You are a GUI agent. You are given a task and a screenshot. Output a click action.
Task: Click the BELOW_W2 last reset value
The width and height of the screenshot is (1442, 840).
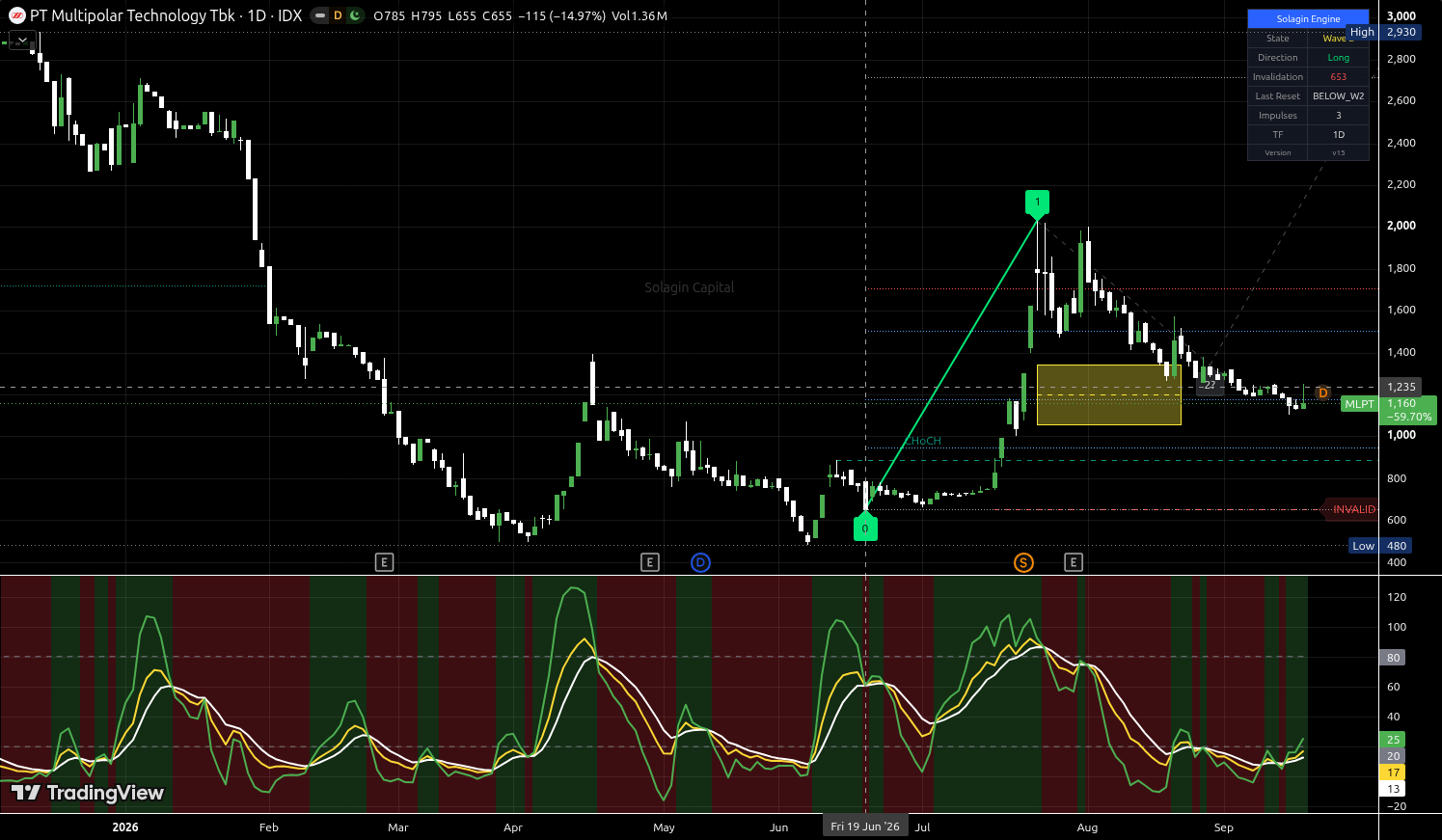[1338, 96]
